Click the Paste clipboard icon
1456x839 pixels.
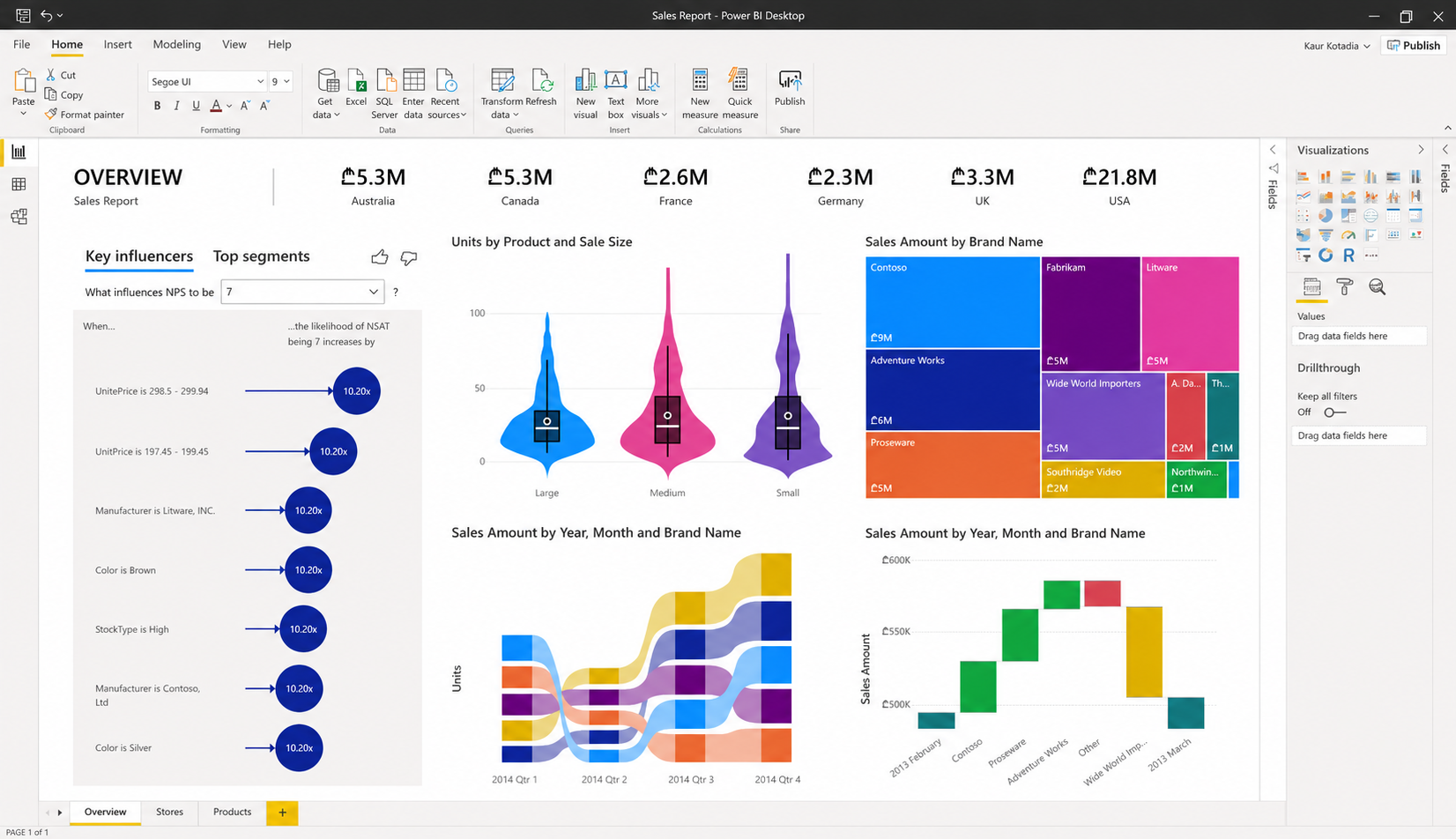tap(24, 81)
